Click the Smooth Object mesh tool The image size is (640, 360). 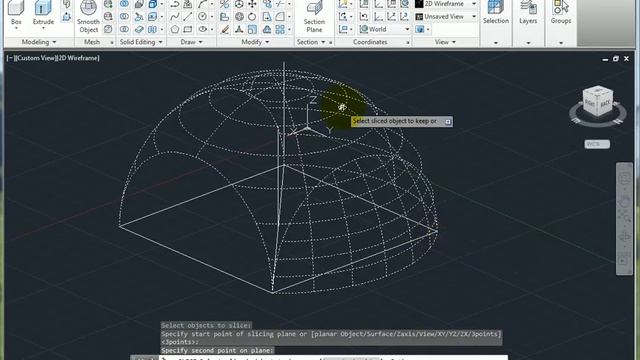(88, 17)
